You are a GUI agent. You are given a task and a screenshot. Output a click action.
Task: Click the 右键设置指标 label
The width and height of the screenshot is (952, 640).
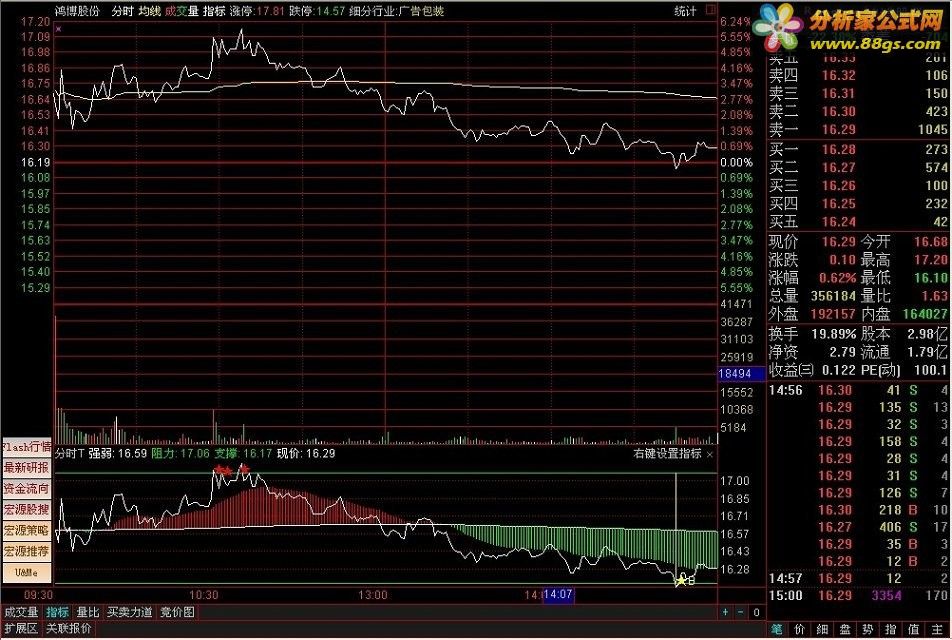[x=667, y=453]
